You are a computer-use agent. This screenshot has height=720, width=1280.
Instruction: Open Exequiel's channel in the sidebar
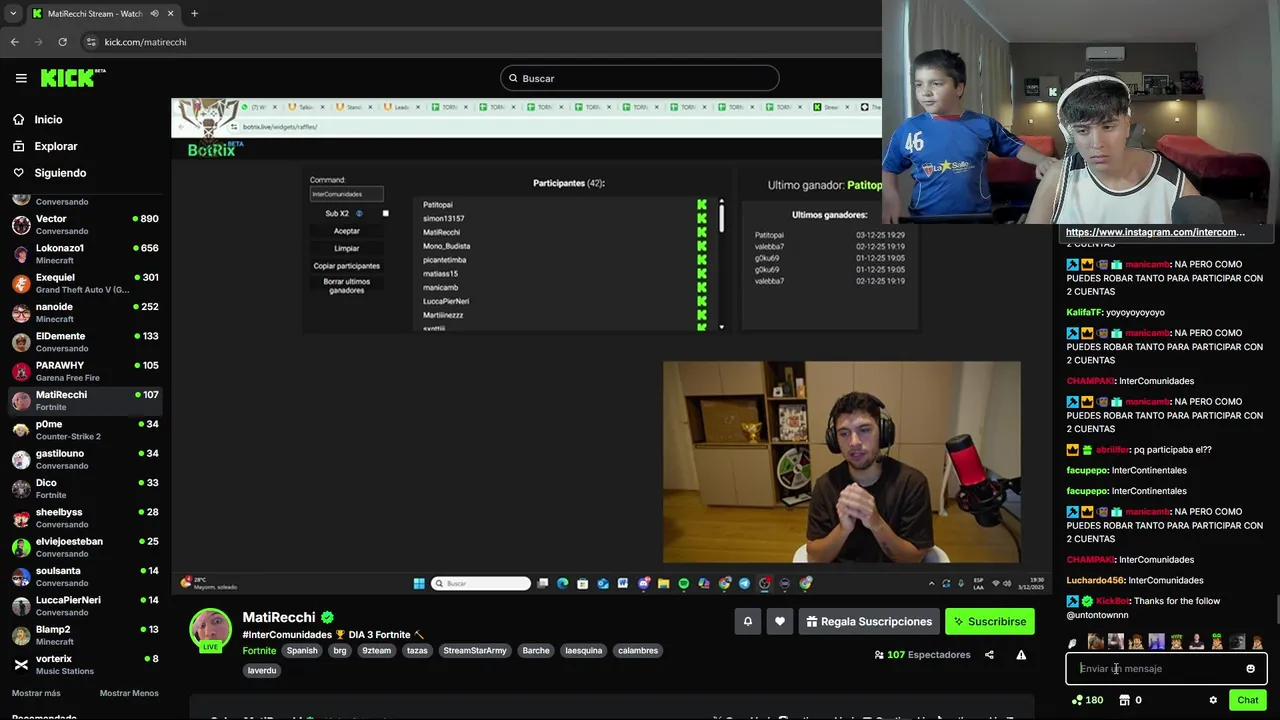pyautogui.click(x=85, y=283)
